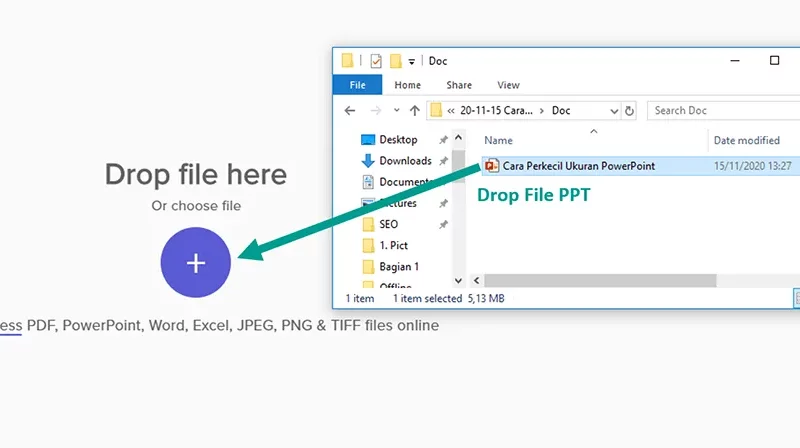This screenshot has width=800, height=448.
Task: Click the double-chevron before the breadcrumb path
Action: click(451, 111)
